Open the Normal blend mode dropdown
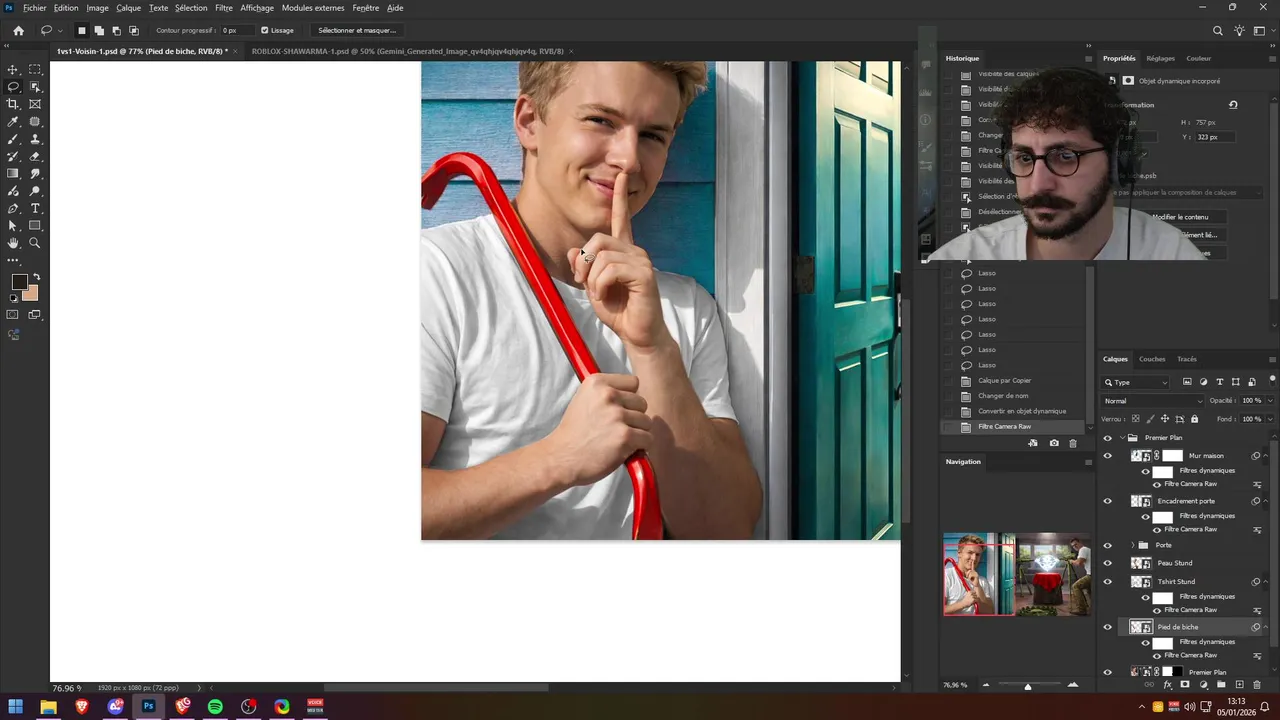This screenshot has width=1280, height=720. coord(1153,401)
